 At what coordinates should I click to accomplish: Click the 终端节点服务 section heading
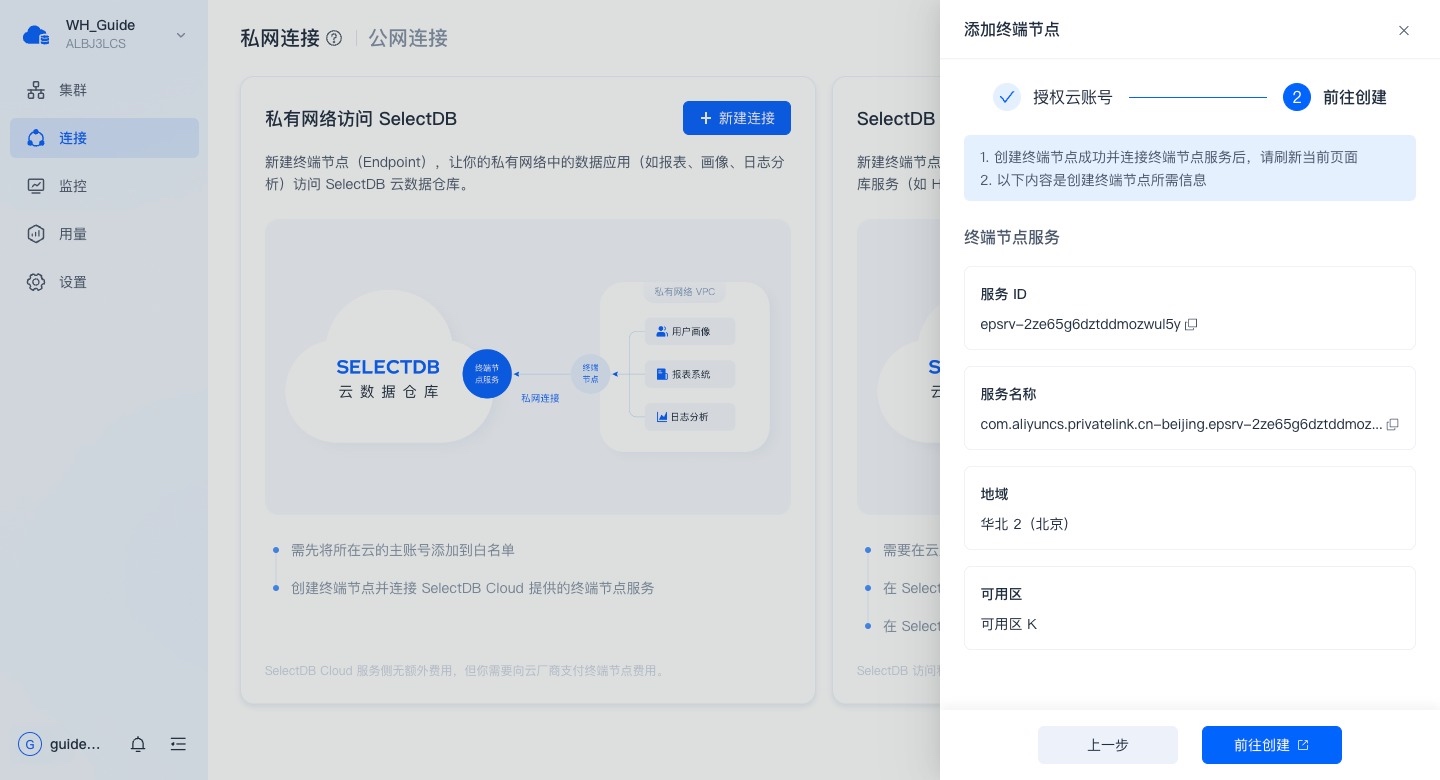1012,237
